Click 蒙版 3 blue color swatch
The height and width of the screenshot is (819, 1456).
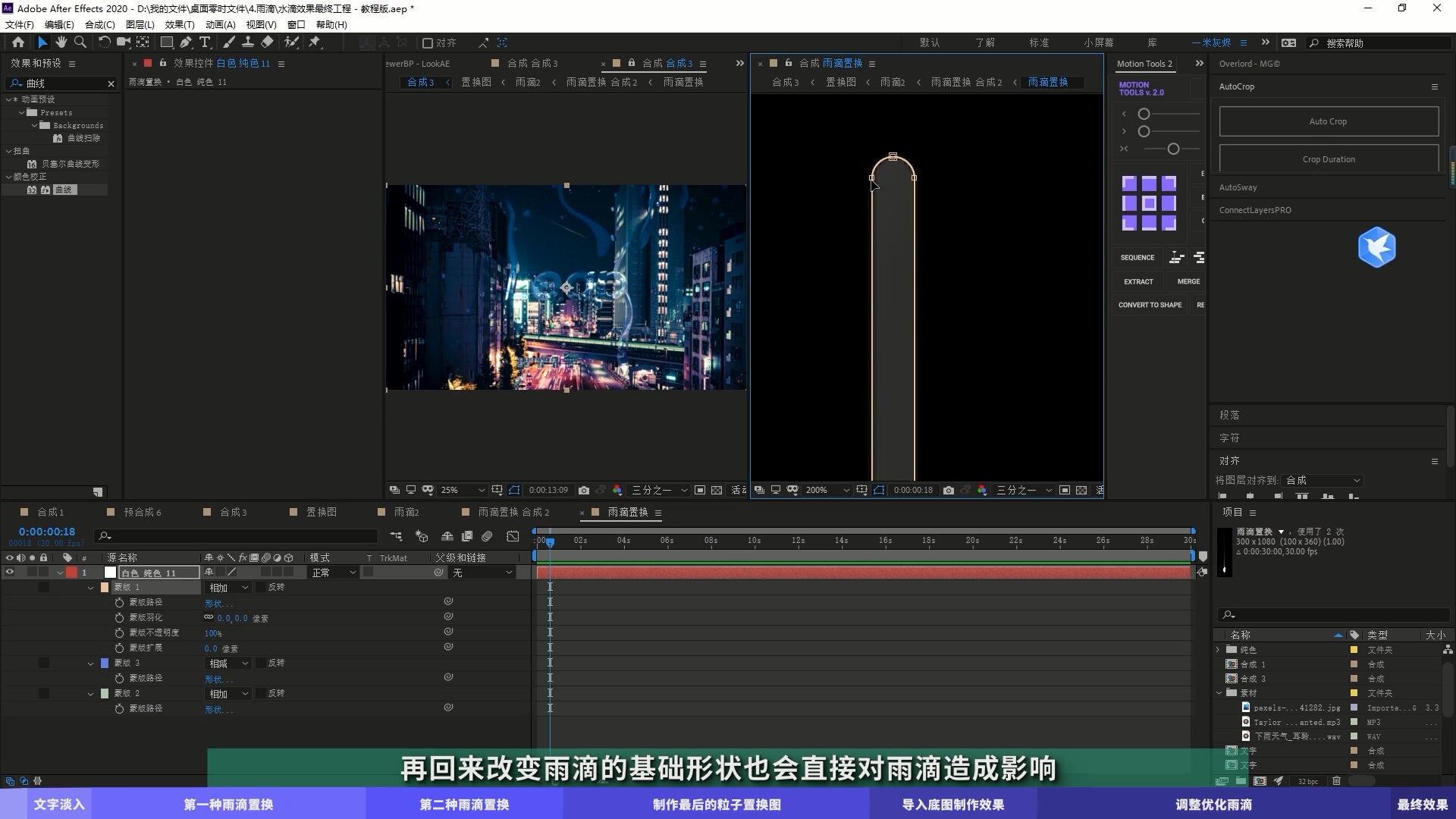point(105,663)
